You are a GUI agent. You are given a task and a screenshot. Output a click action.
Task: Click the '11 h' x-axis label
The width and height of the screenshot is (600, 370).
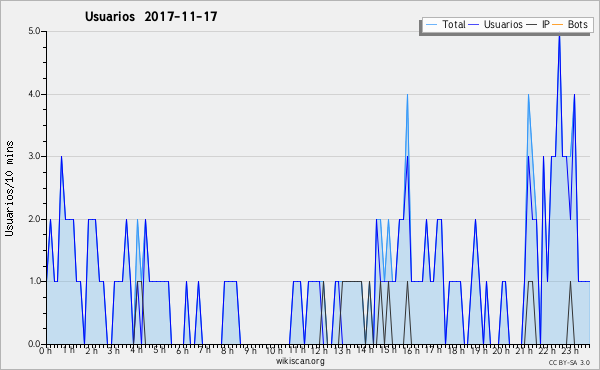point(297,350)
